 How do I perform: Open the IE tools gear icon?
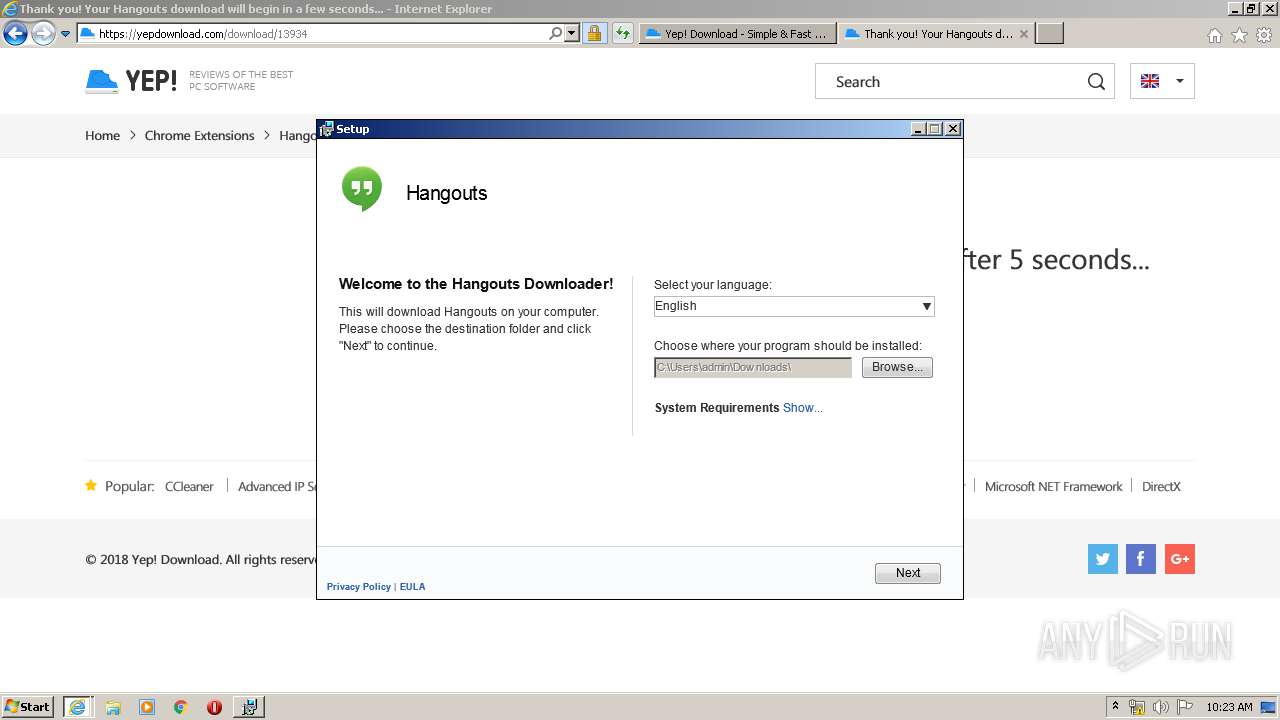coord(1264,35)
